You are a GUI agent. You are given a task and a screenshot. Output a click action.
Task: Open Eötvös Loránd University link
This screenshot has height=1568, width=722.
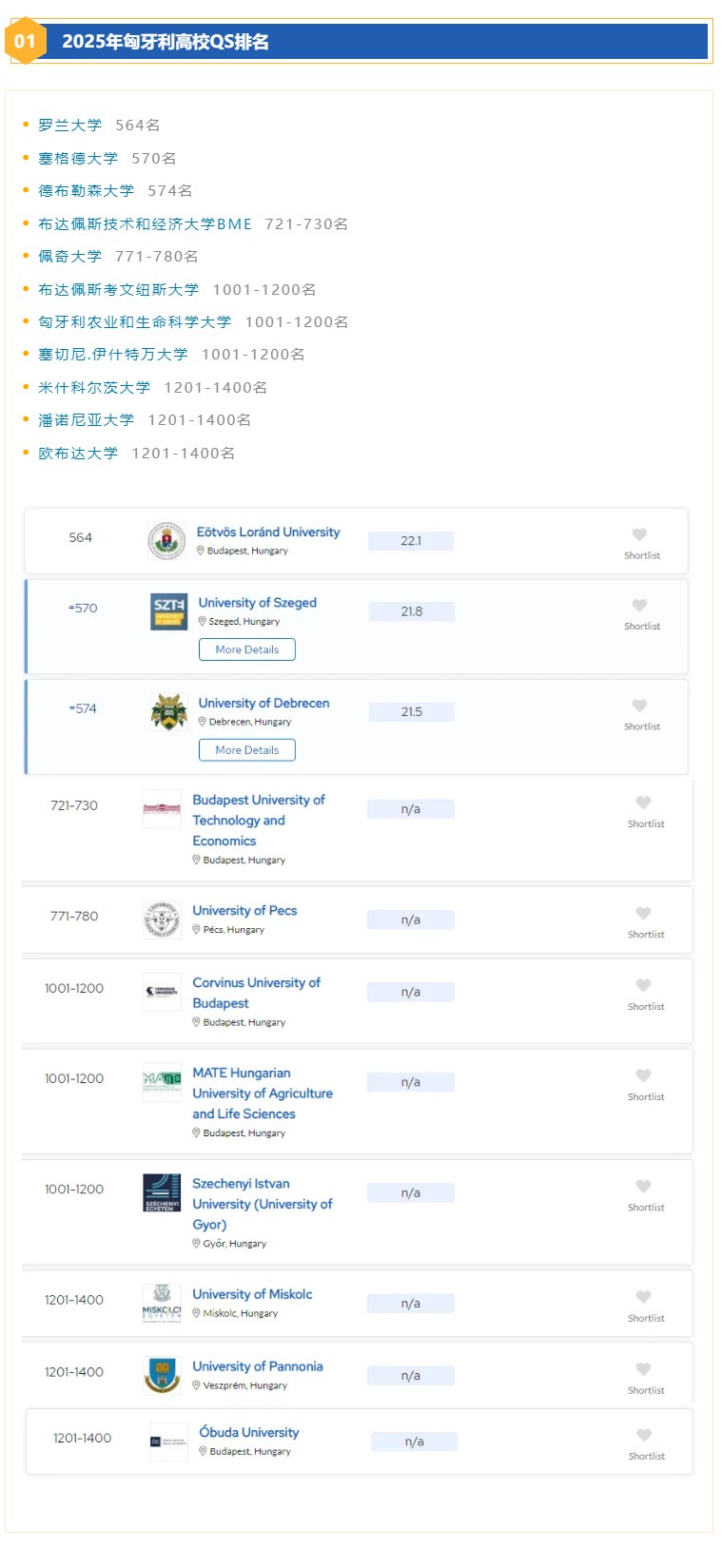pyautogui.click(x=268, y=532)
